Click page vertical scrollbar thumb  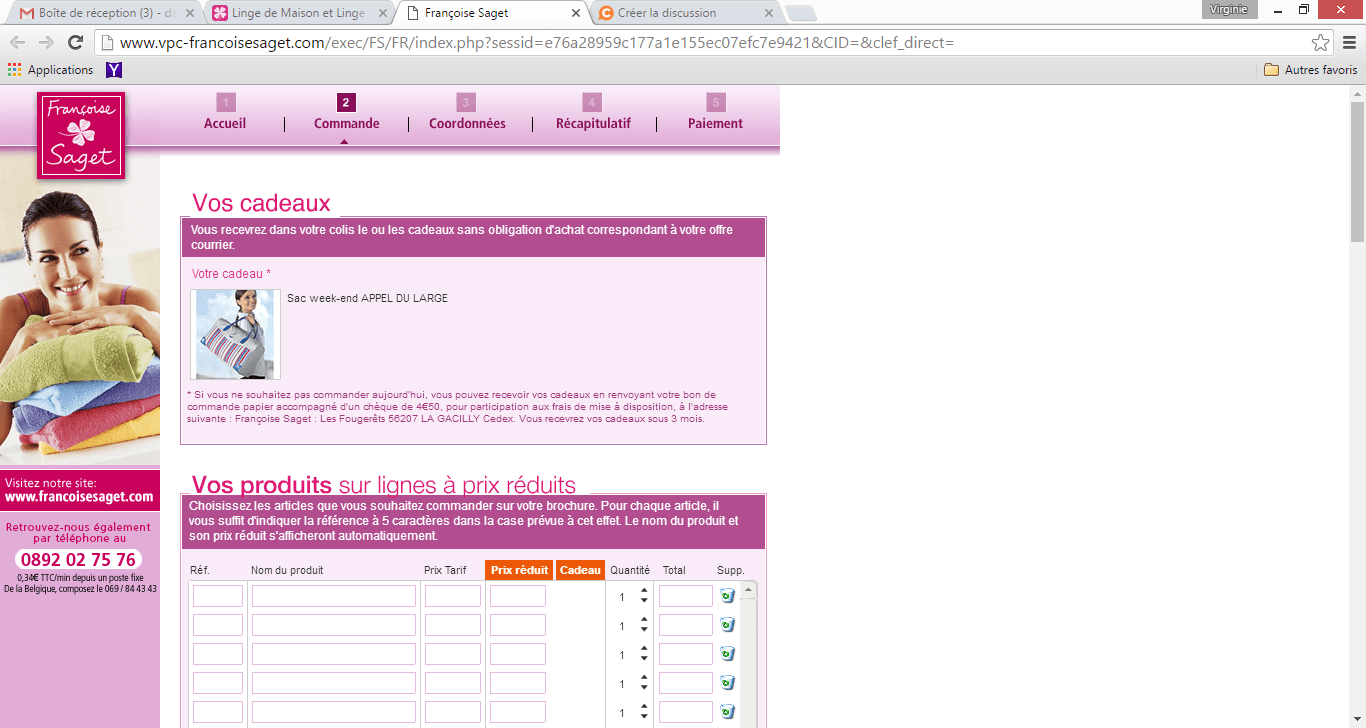[1357, 170]
